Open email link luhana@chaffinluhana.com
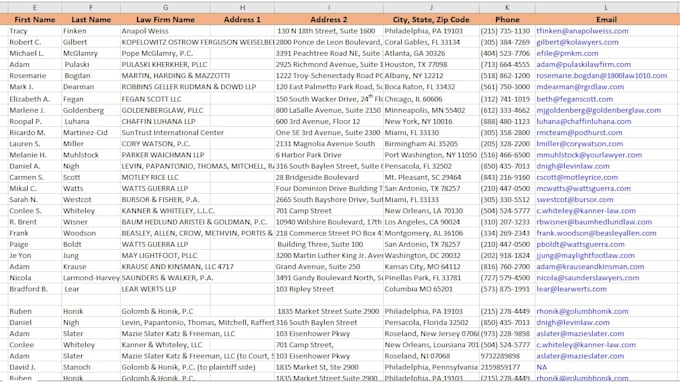Viewport: 680px width, 382px height. [x=584, y=121]
